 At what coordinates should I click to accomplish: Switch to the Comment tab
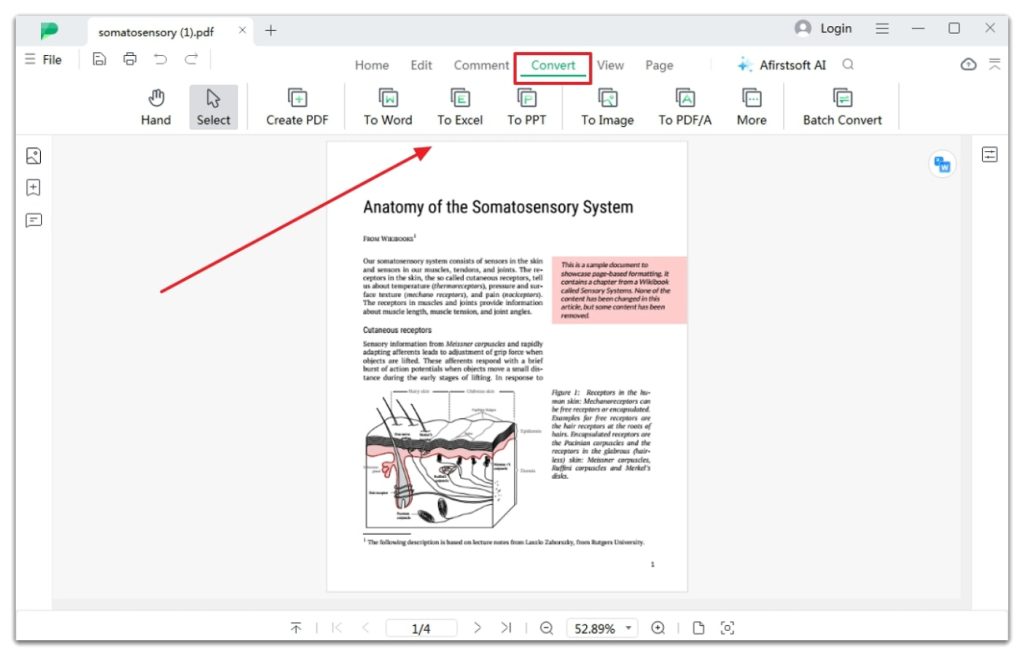[481, 65]
